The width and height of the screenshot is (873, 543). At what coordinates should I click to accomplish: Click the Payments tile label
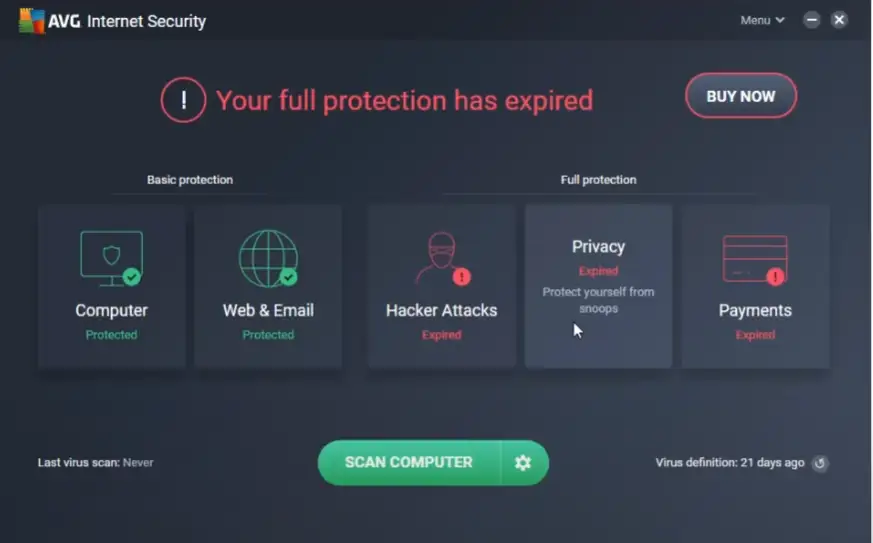pos(755,310)
